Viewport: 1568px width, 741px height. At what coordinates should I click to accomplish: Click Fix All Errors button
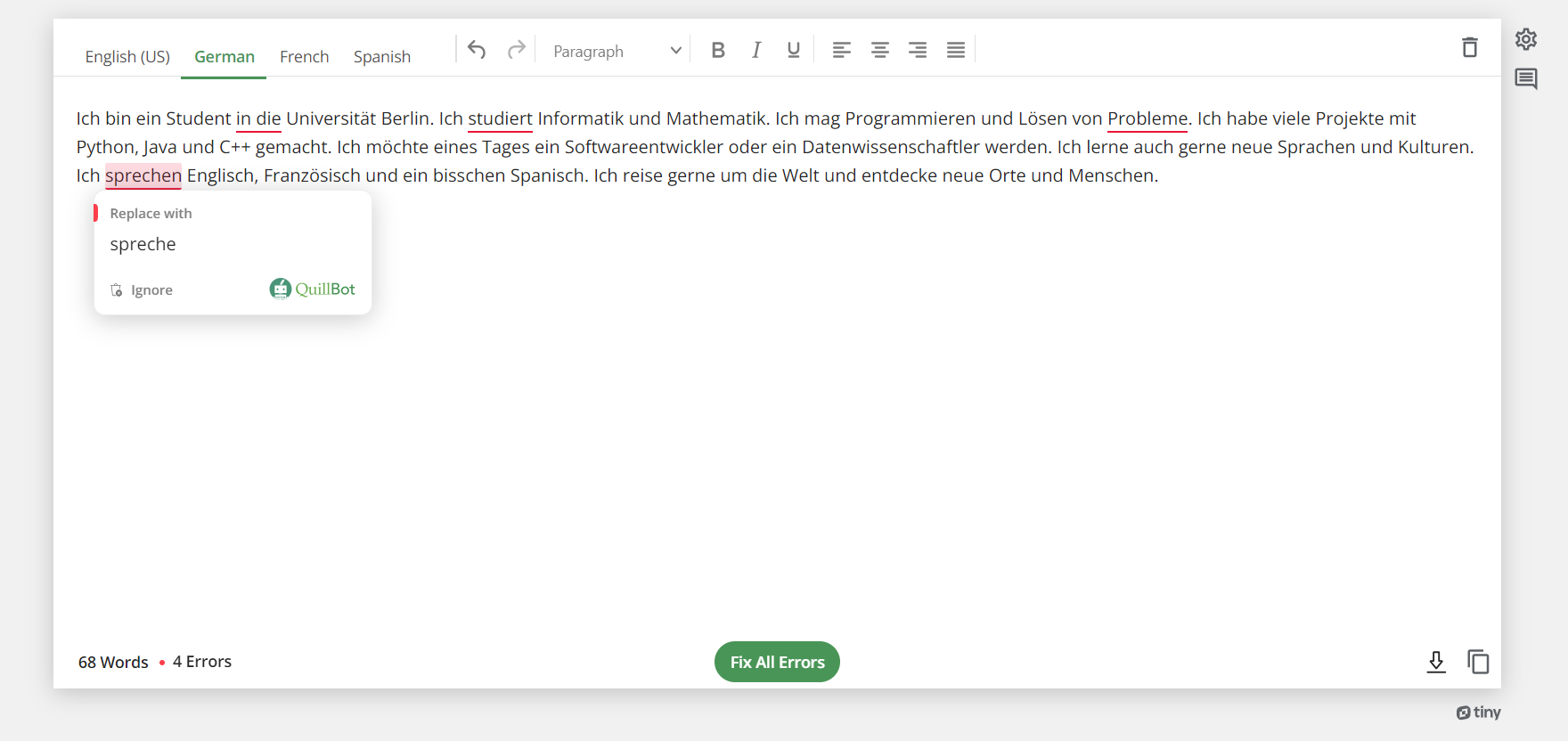point(777,662)
